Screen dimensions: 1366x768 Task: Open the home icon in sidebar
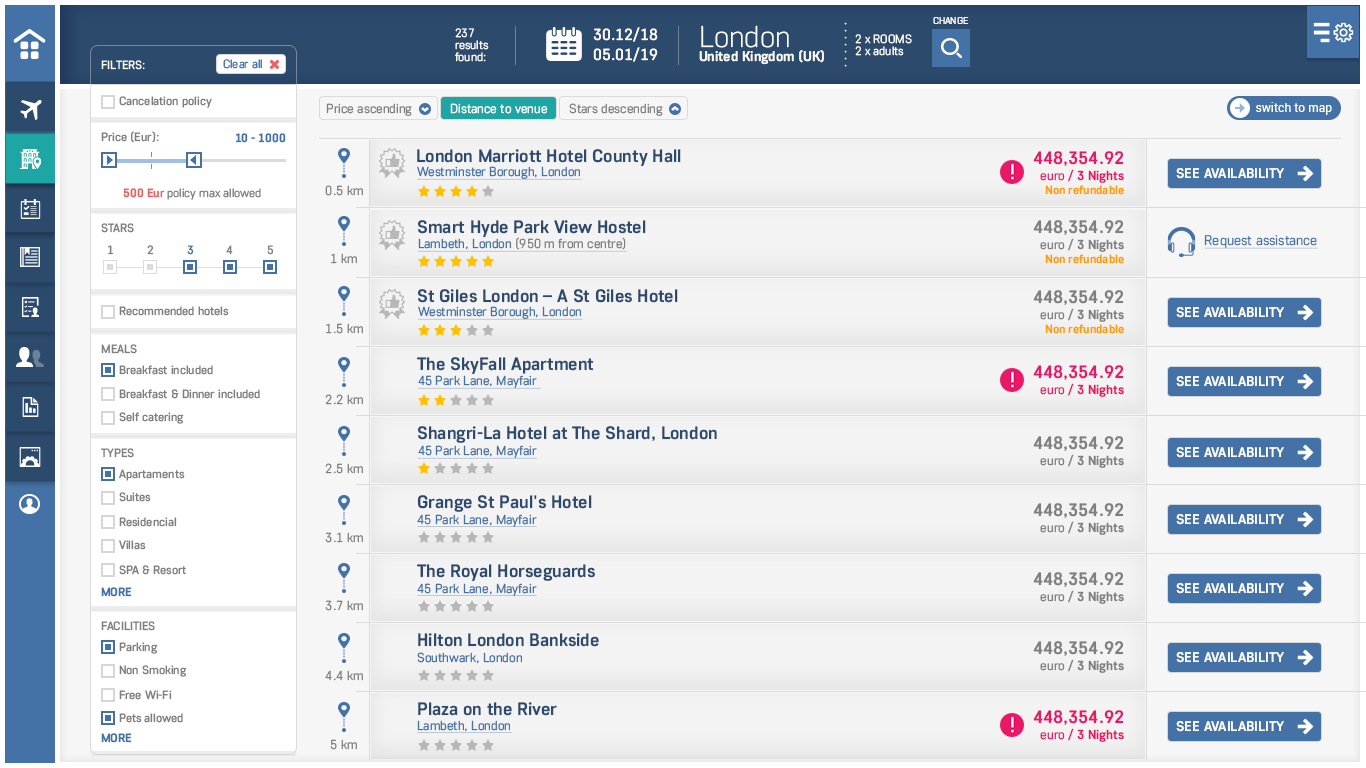pyautogui.click(x=30, y=44)
